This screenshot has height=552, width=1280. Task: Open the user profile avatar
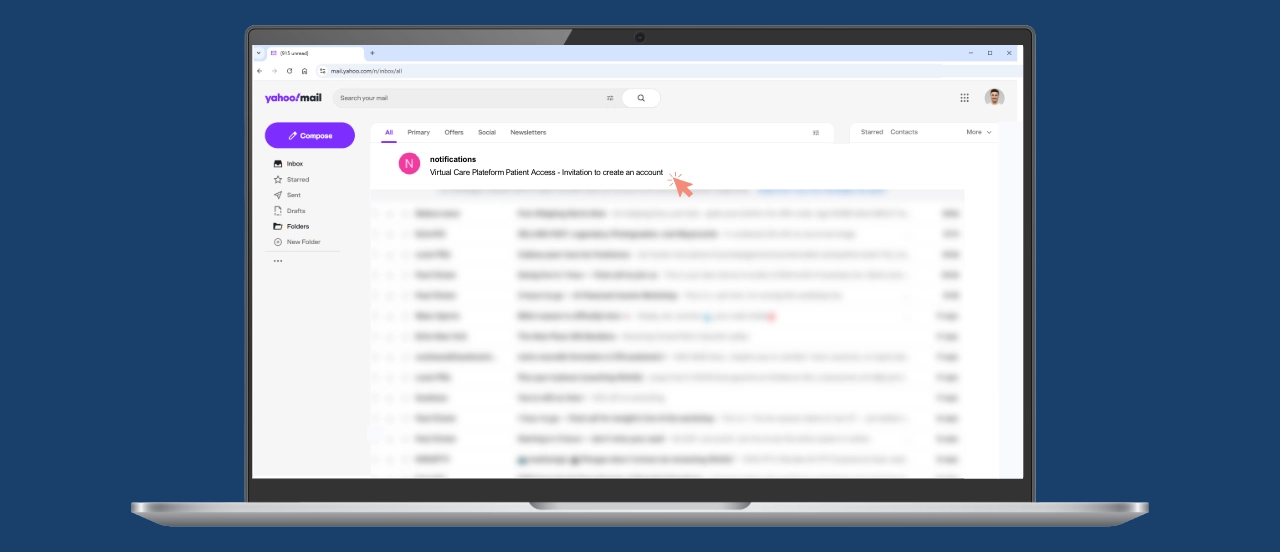coord(994,97)
